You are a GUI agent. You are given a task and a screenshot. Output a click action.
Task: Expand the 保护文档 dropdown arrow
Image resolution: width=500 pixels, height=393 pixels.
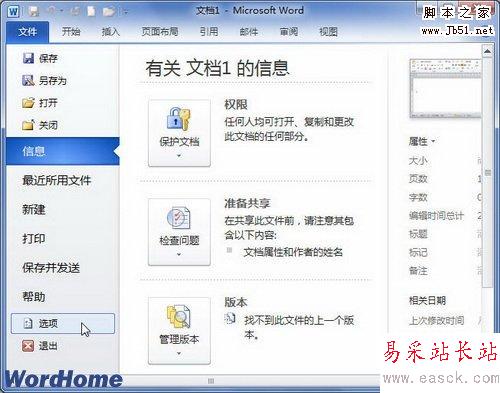(179, 156)
